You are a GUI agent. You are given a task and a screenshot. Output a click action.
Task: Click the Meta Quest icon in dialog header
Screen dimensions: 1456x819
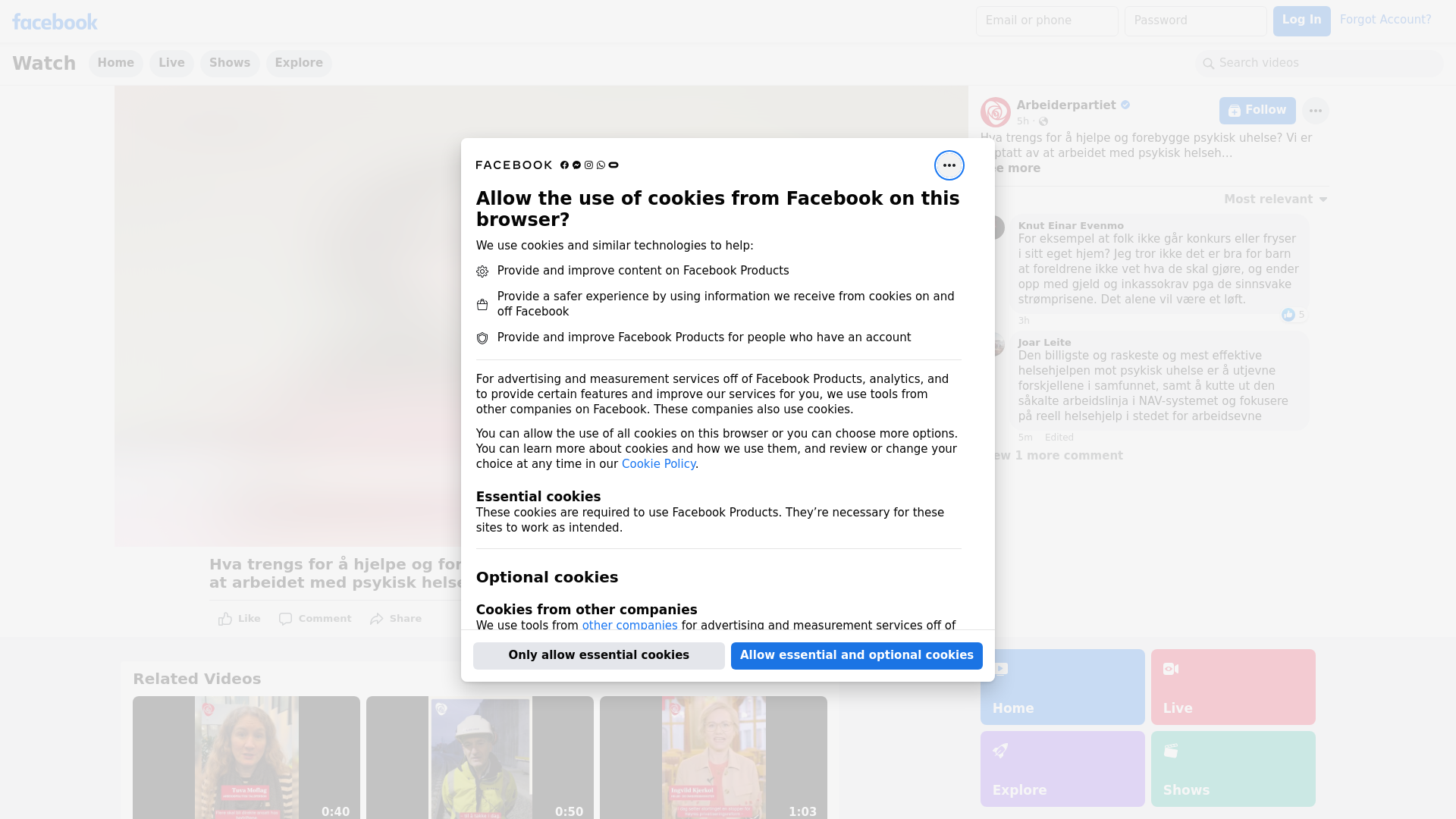tap(613, 165)
